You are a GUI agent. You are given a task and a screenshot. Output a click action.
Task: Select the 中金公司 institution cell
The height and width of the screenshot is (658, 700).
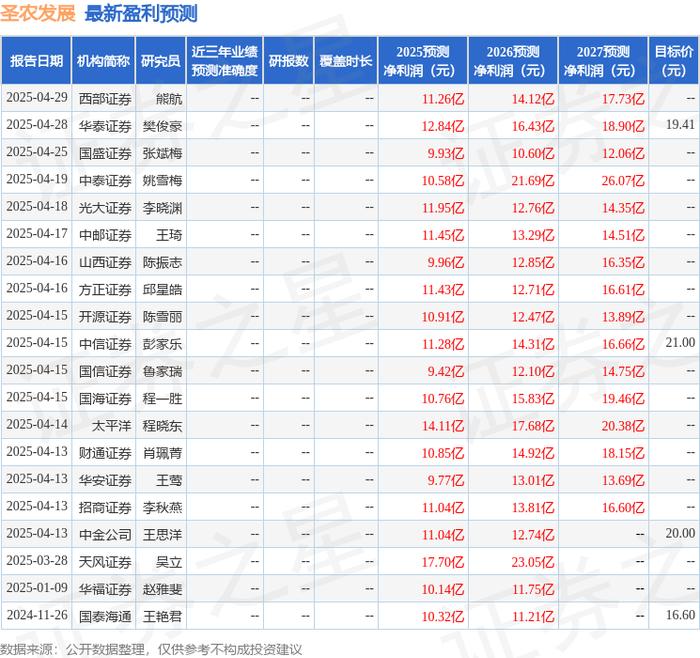point(105,534)
